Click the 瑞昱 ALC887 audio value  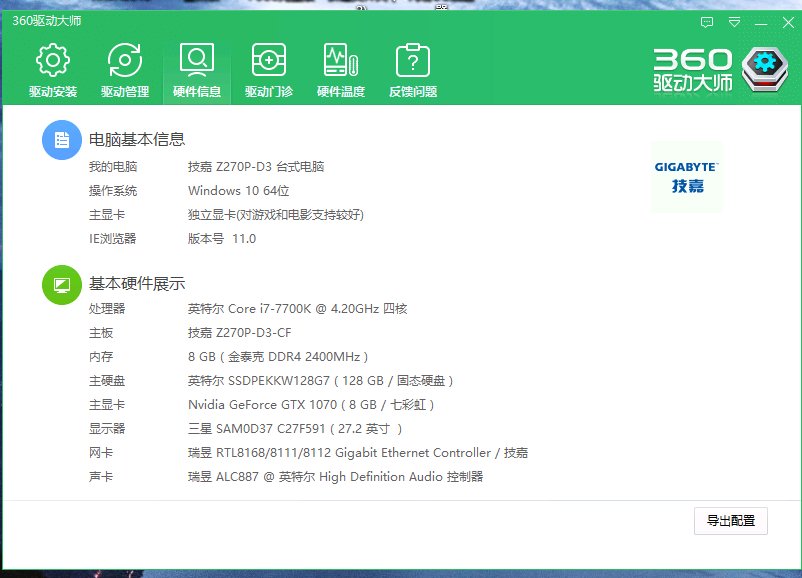(335, 477)
